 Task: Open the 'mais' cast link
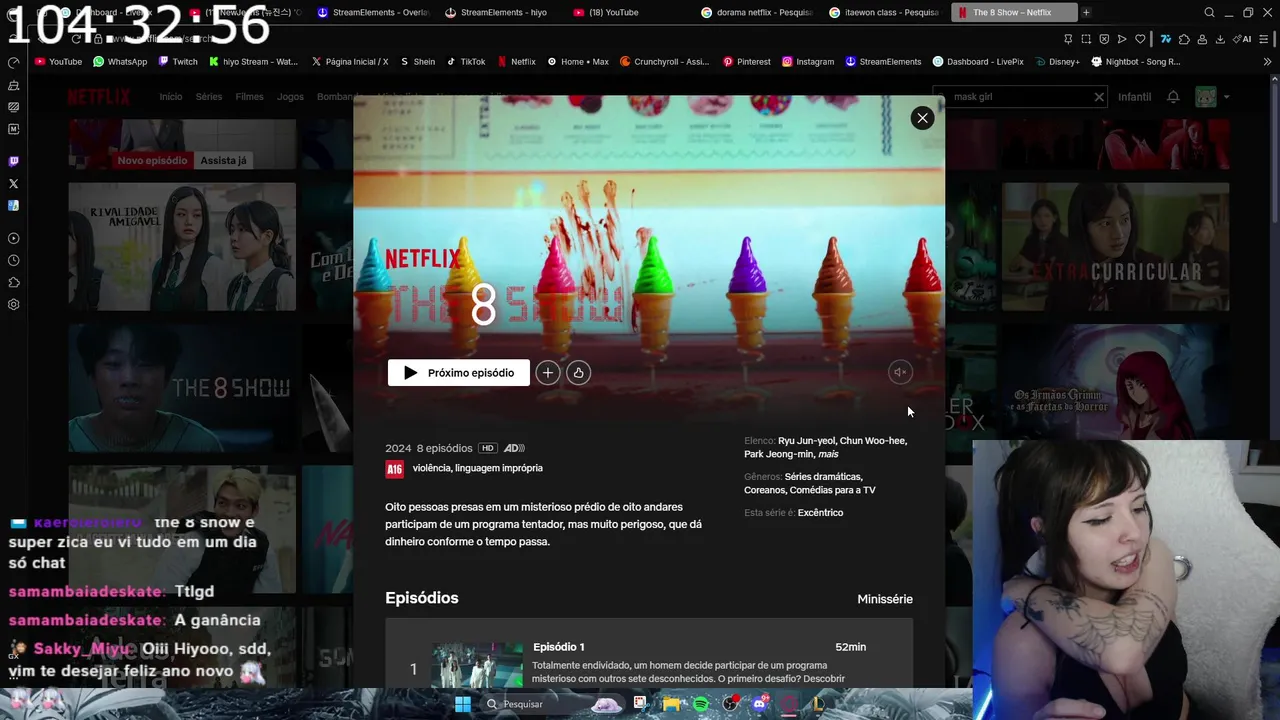[828, 454]
